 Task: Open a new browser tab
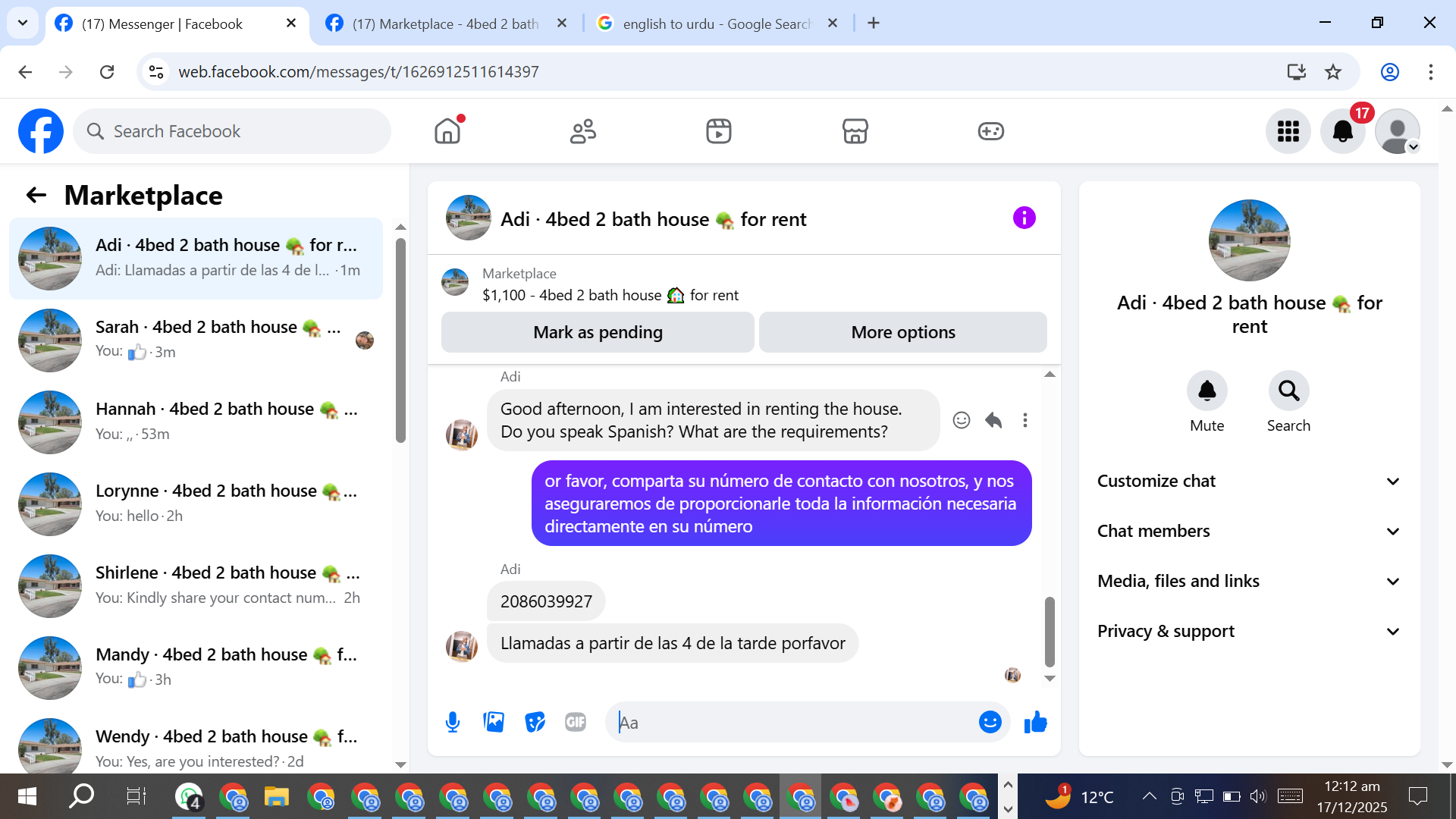(x=874, y=24)
